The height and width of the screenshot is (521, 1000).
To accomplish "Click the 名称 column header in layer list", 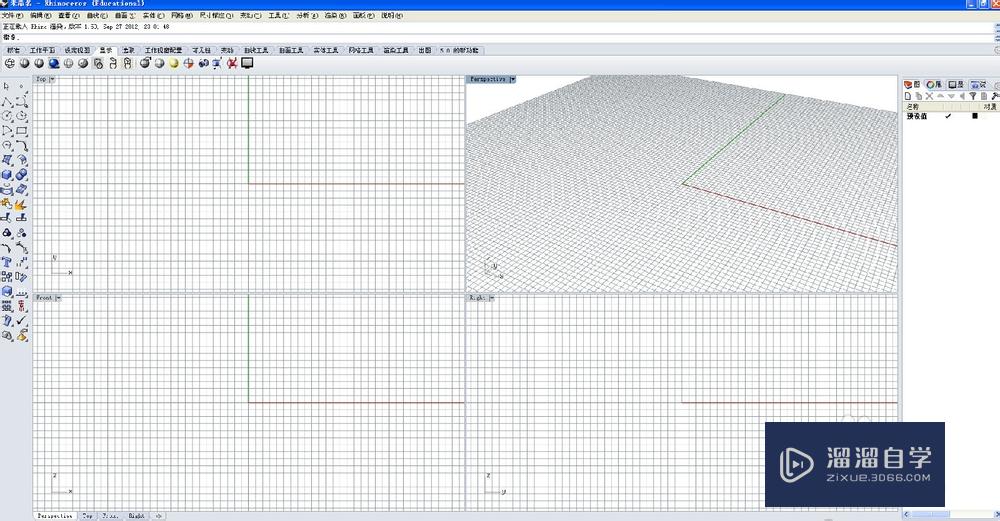I will [x=913, y=106].
